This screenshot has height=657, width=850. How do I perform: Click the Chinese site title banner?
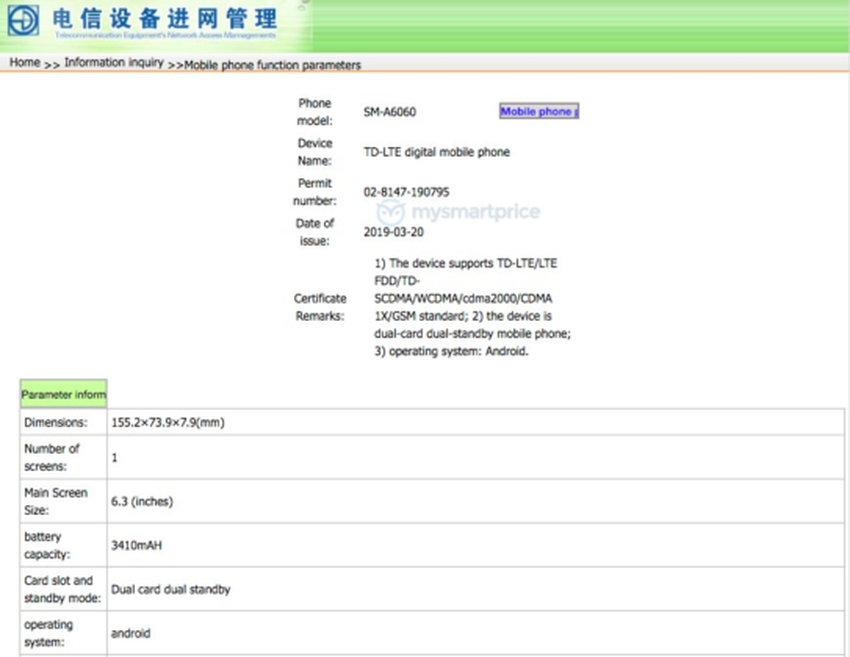[163, 18]
